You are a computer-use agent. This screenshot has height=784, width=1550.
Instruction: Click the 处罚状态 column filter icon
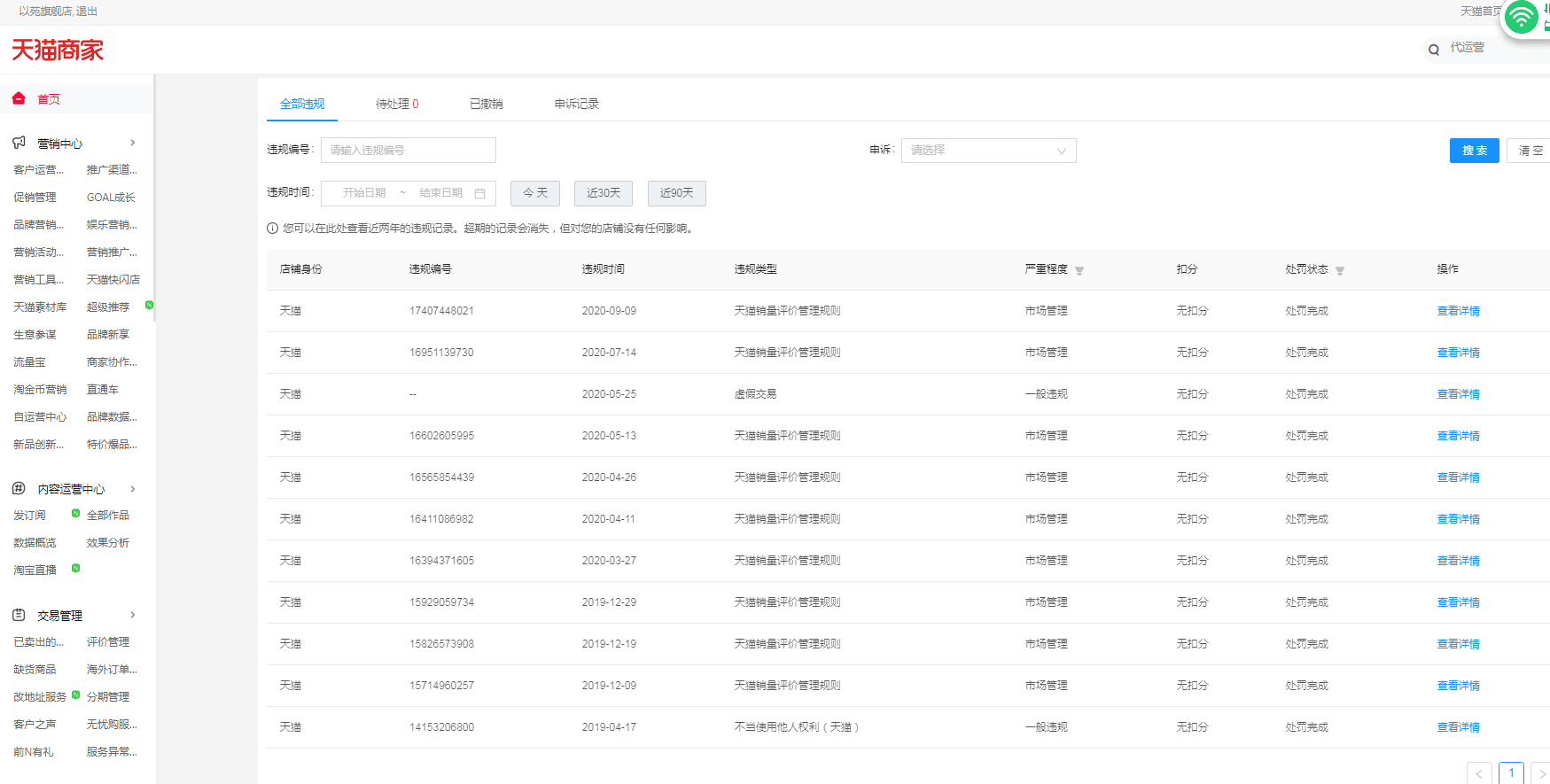click(x=1340, y=270)
